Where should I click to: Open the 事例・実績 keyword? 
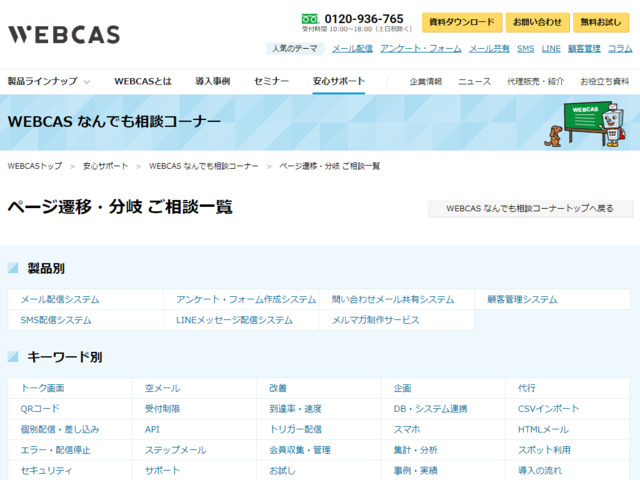click(416, 471)
